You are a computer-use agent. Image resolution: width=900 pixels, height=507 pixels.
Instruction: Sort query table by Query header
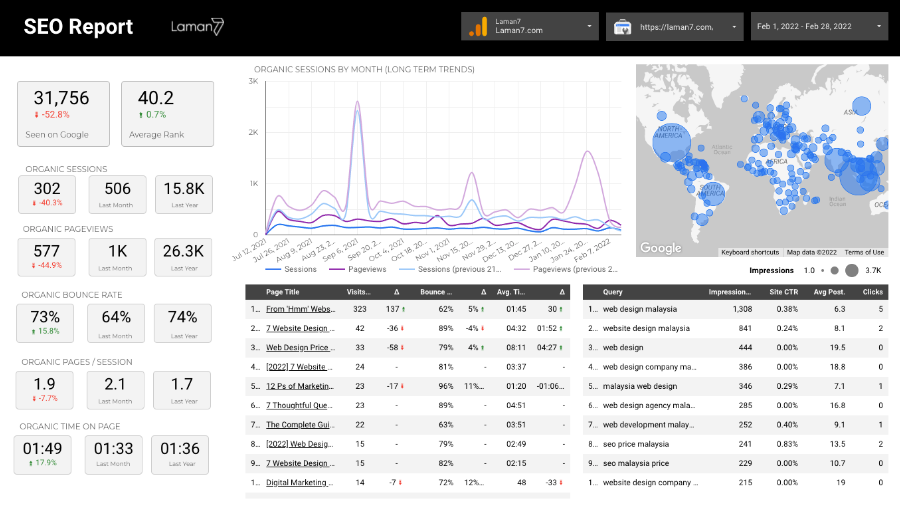click(x=612, y=292)
